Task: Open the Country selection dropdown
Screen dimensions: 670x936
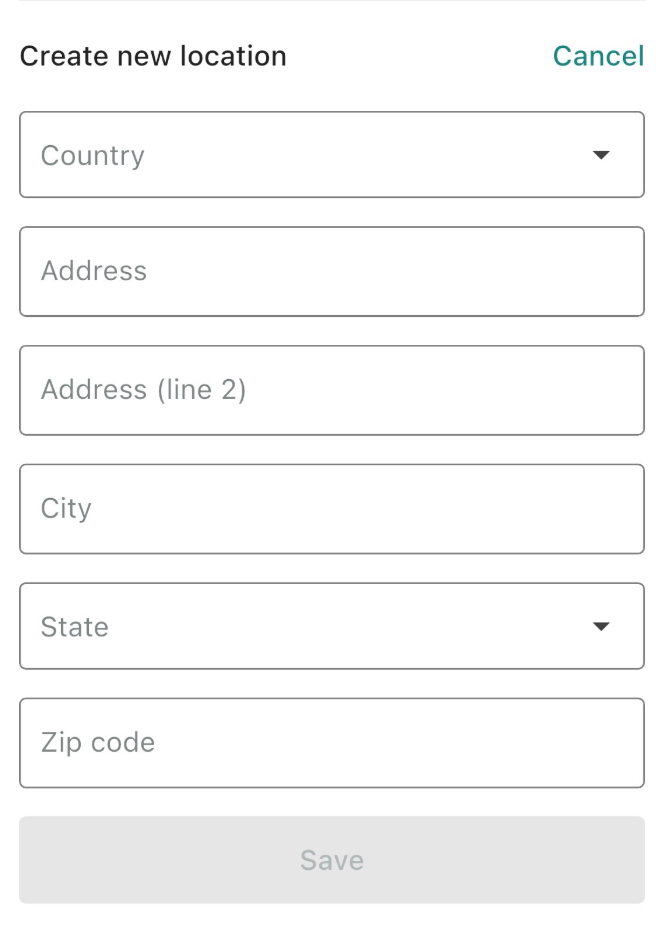Action: click(331, 155)
